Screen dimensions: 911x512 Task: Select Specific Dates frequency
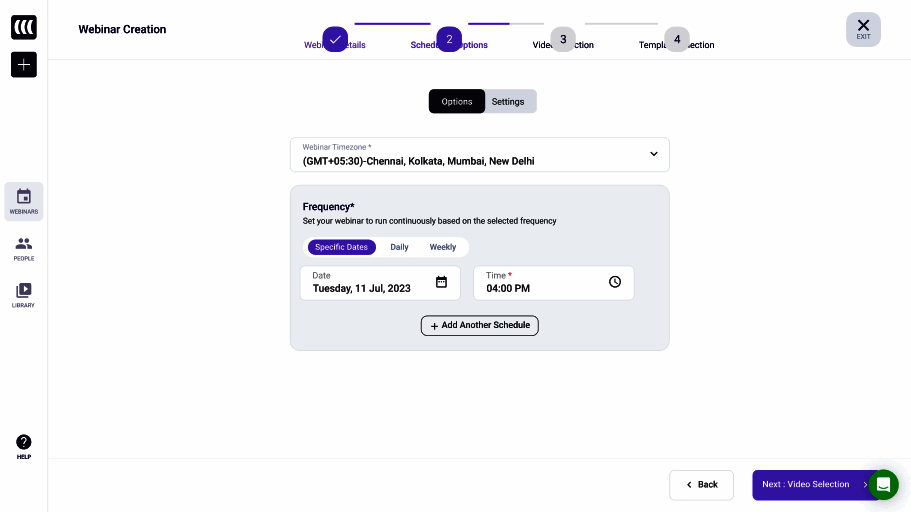pyautogui.click(x=342, y=247)
